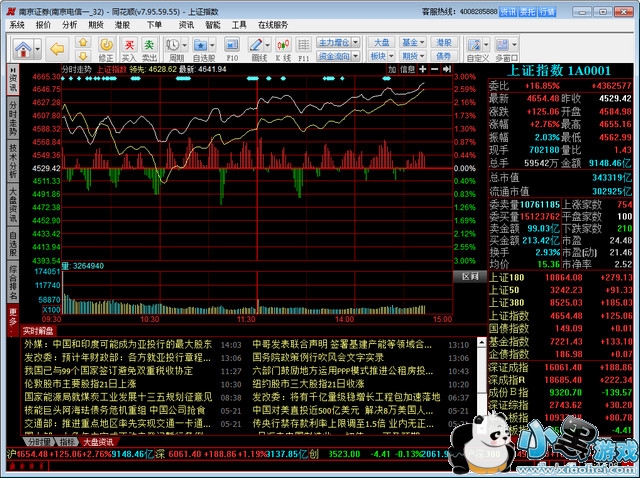Click the red 买入 buy icon
Image resolution: width=640 pixels, height=478 pixels.
click(x=129, y=49)
